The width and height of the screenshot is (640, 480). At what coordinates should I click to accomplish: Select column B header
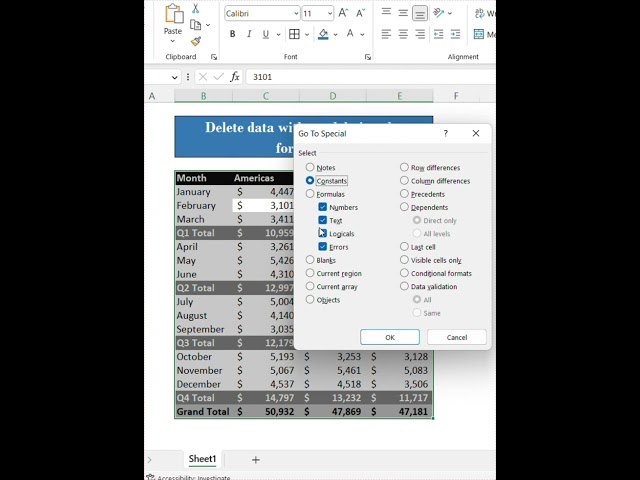(x=203, y=96)
